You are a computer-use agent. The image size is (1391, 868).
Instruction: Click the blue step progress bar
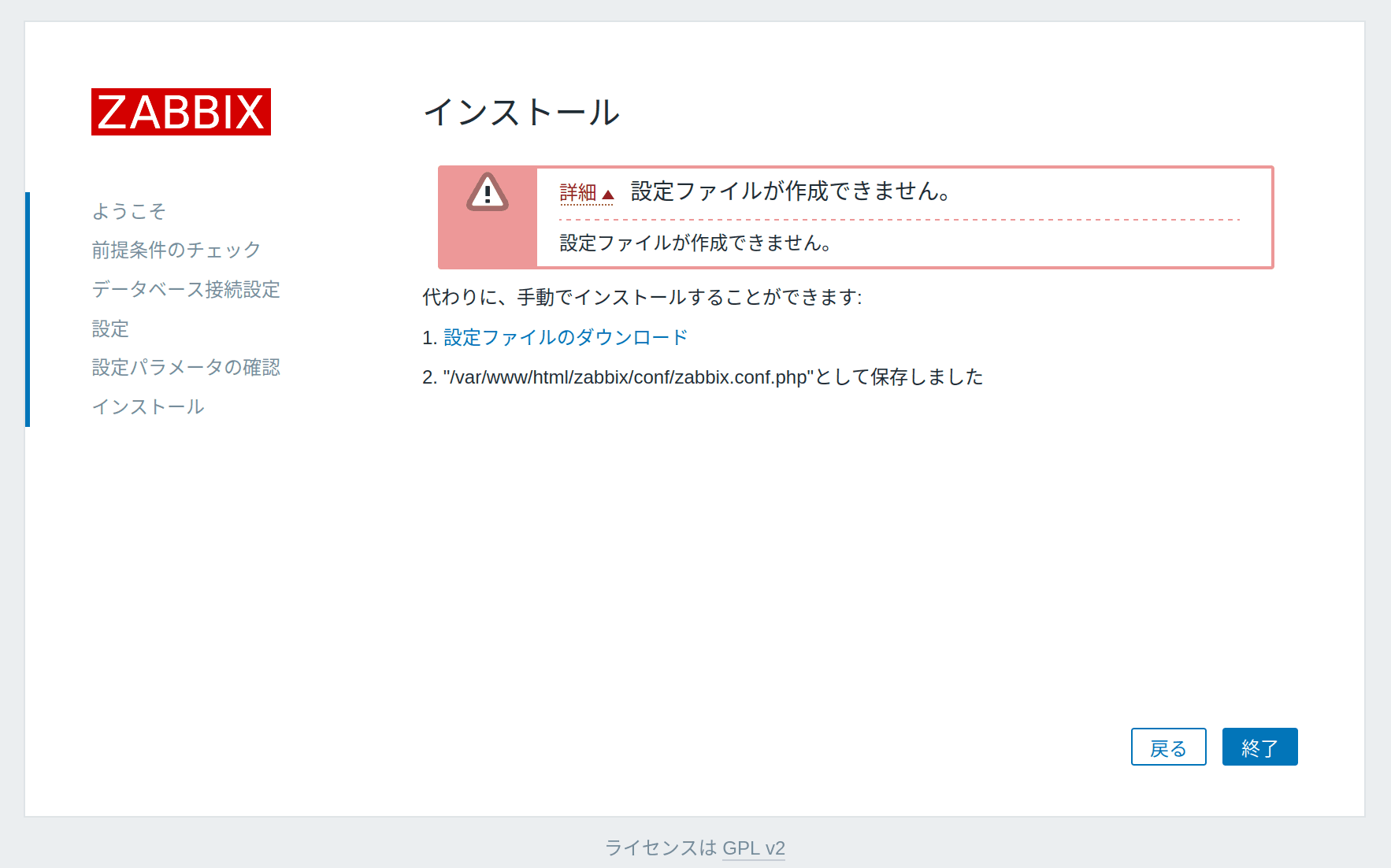tap(28, 309)
